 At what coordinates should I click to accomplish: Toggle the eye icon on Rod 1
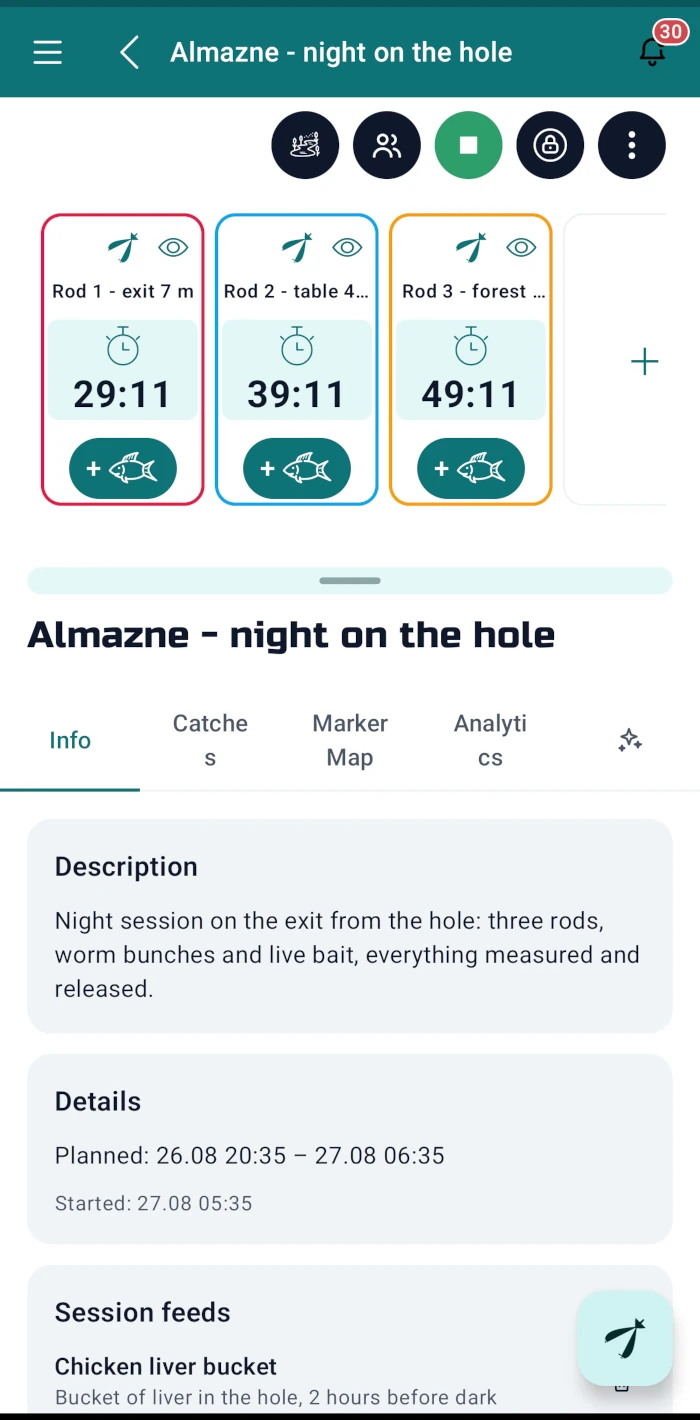(x=173, y=248)
